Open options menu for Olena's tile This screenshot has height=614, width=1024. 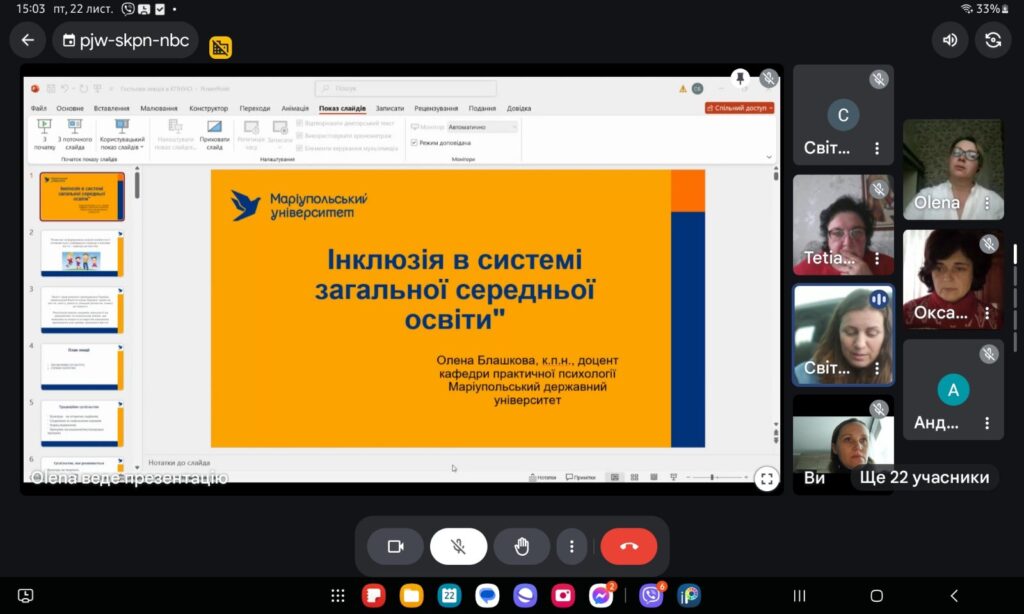click(x=987, y=203)
